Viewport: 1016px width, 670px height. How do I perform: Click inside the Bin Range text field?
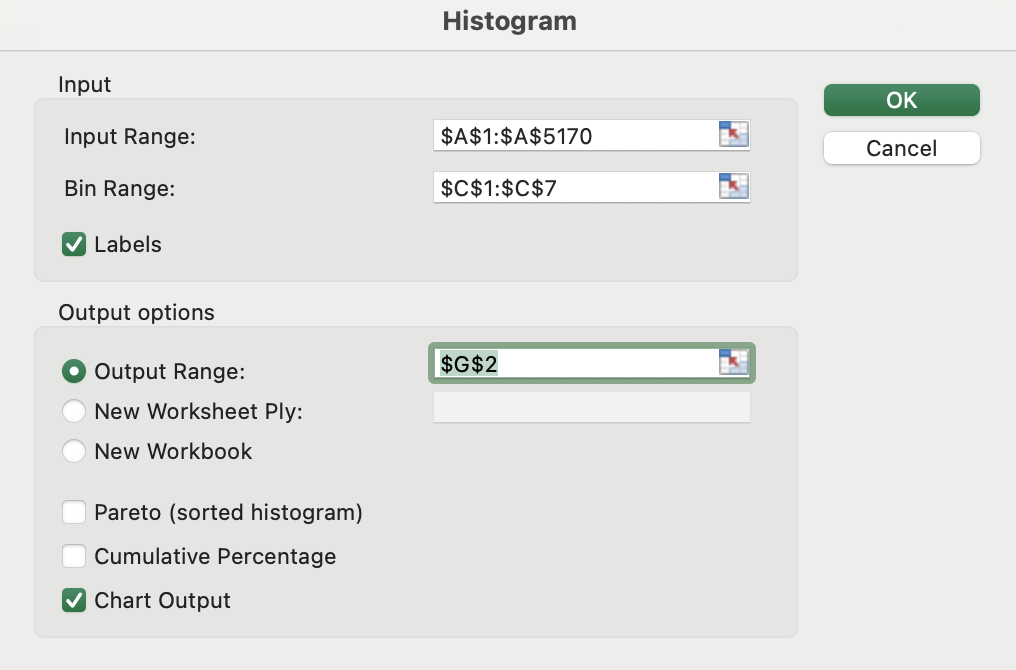click(x=575, y=187)
